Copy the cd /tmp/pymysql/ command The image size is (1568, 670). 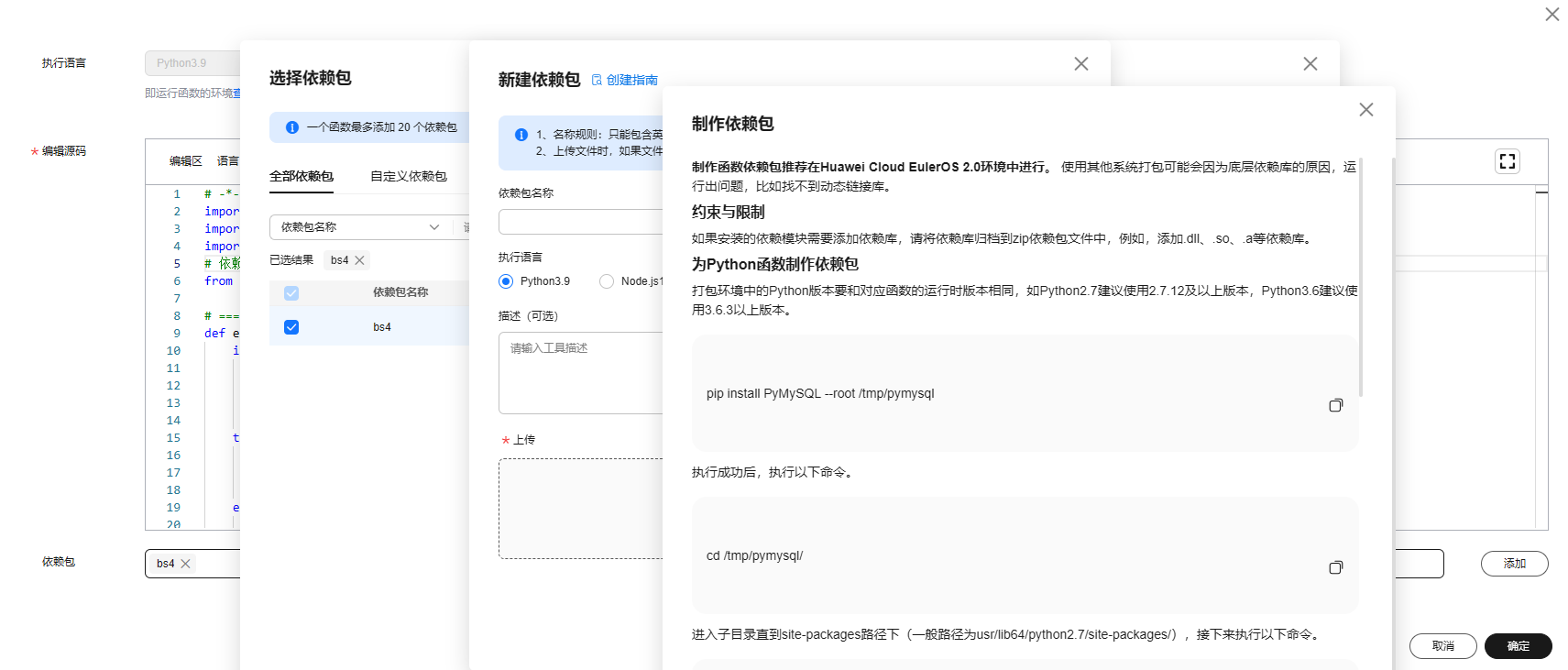point(1335,567)
